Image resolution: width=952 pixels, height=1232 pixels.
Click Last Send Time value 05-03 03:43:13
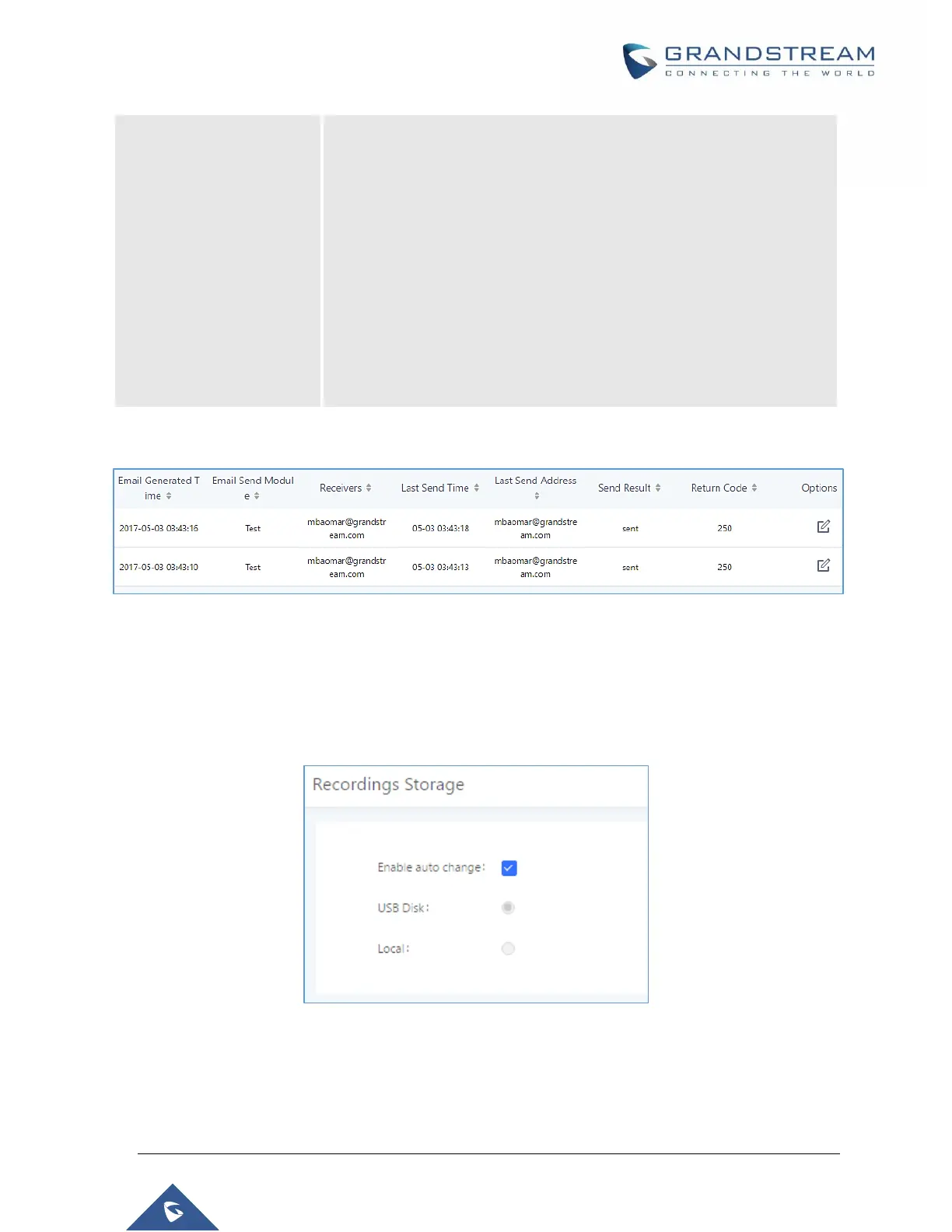click(x=440, y=567)
